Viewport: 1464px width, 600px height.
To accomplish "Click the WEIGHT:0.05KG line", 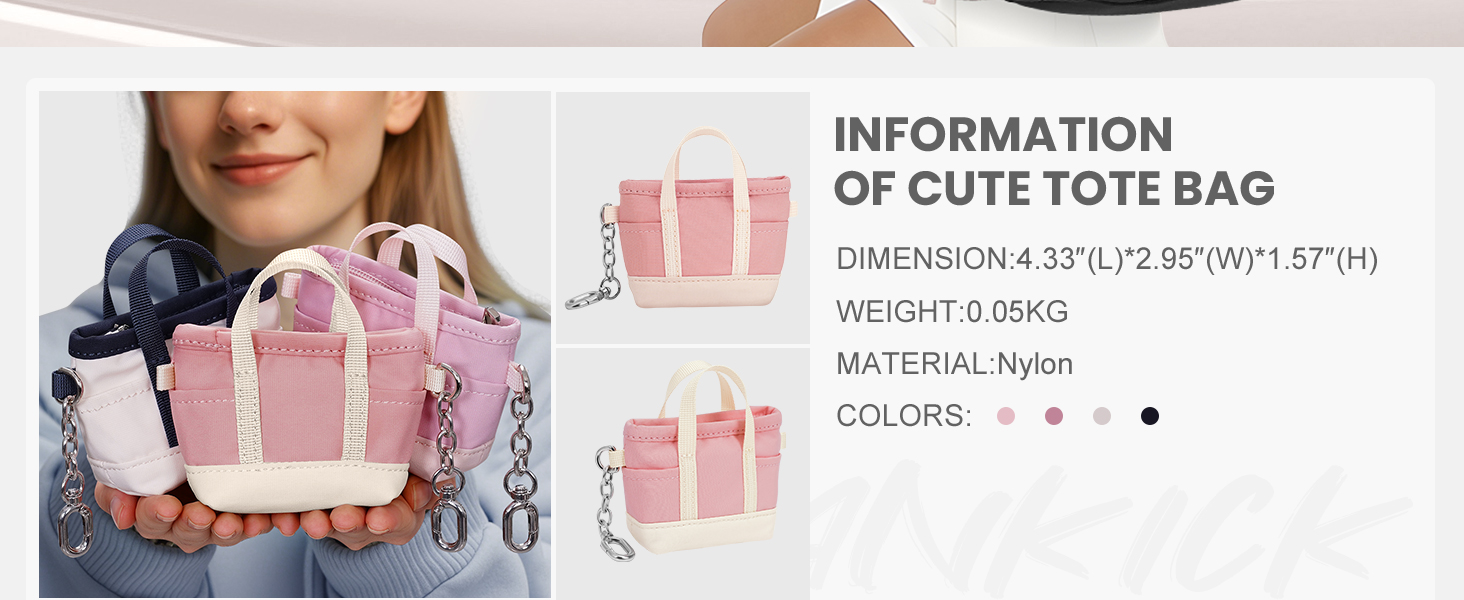I will (x=952, y=312).
